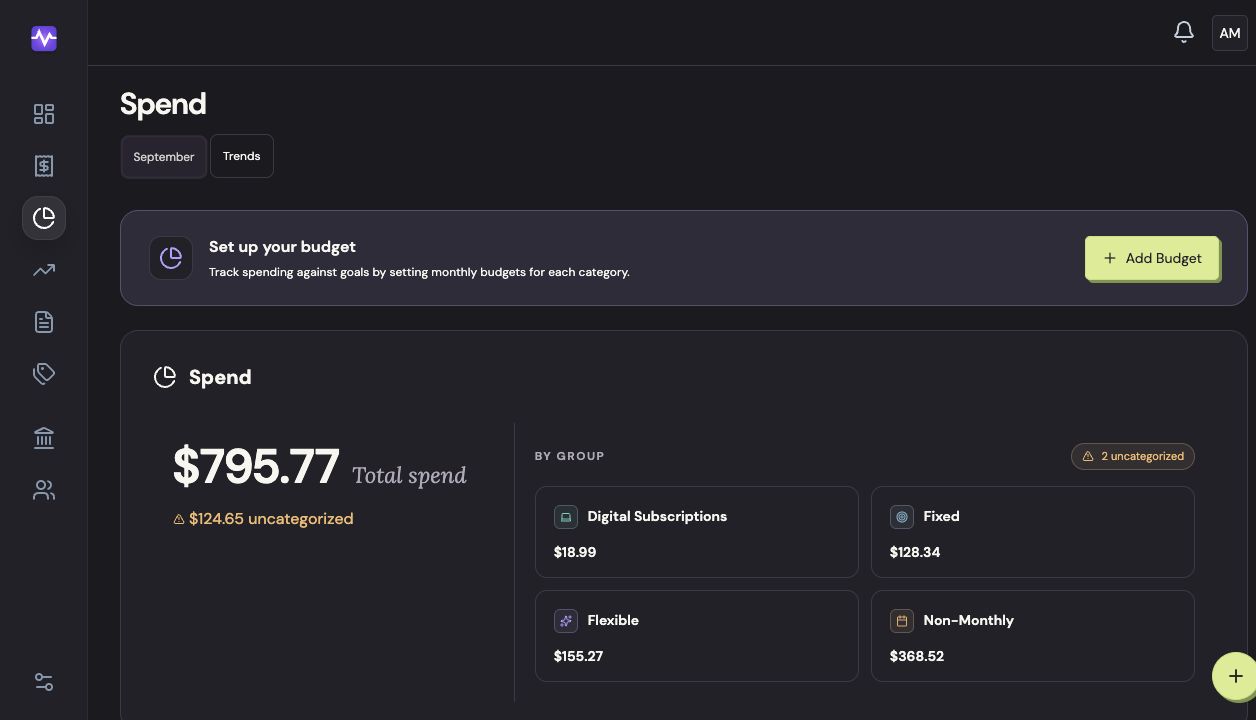Open the AM user avatar menu
This screenshot has height=720, width=1256.
point(1230,33)
